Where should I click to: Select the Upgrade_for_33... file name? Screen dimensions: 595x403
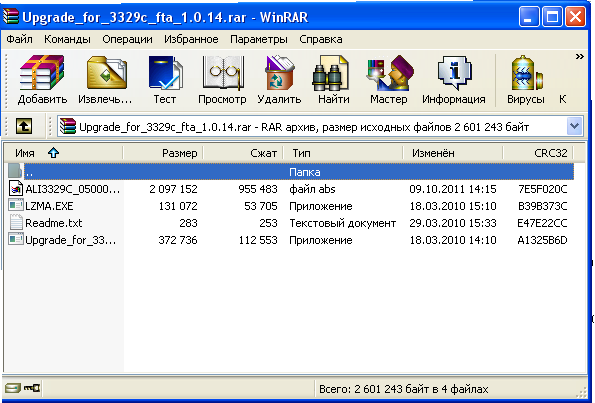coord(71,240)
